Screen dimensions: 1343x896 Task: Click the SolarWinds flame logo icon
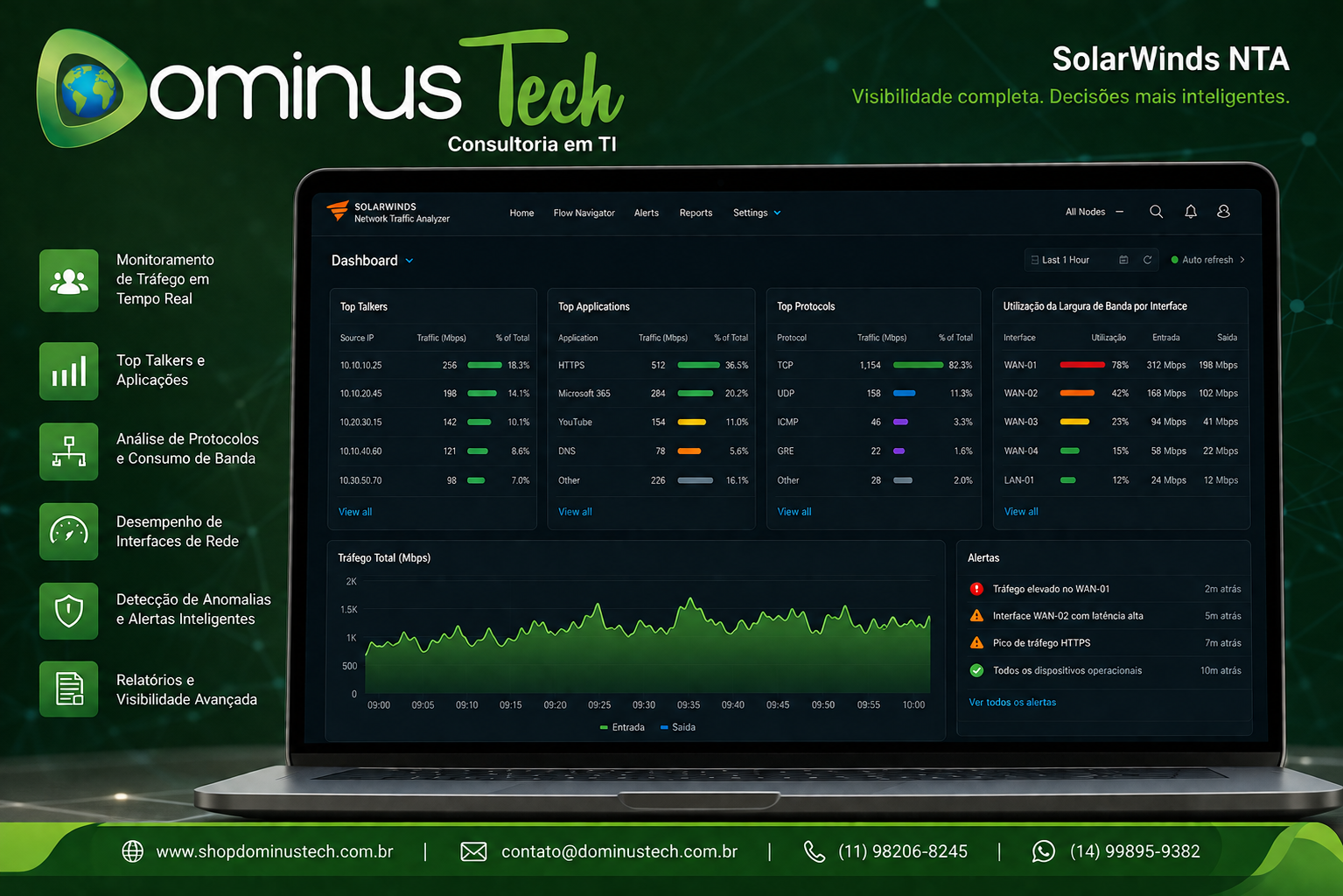coord(338,211)
